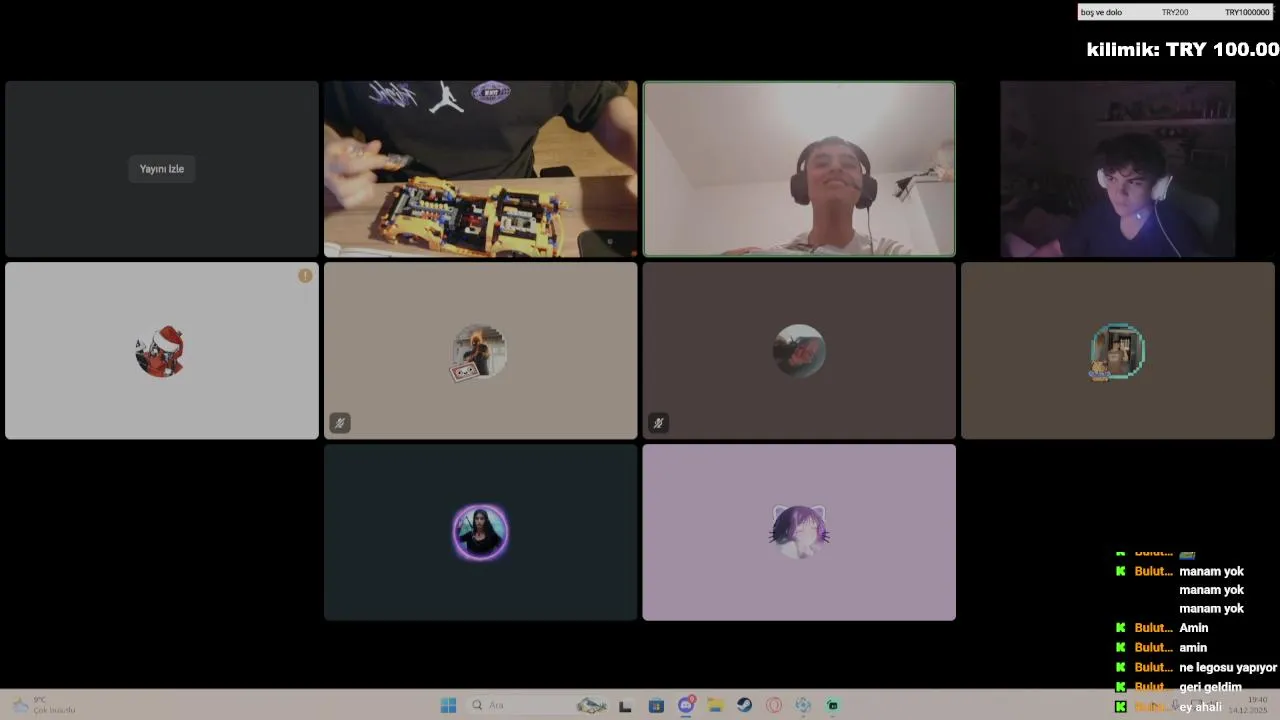Open the Windows Start menu

pyautogui.click(x=448, y=705)
